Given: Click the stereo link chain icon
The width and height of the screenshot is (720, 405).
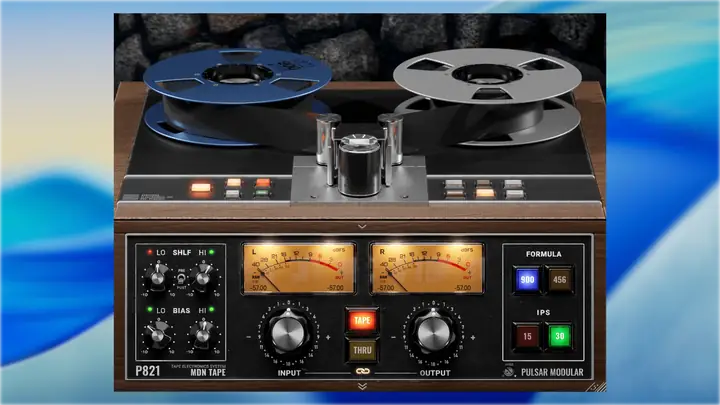Looking at the screenshot, I should pos(363,371).
